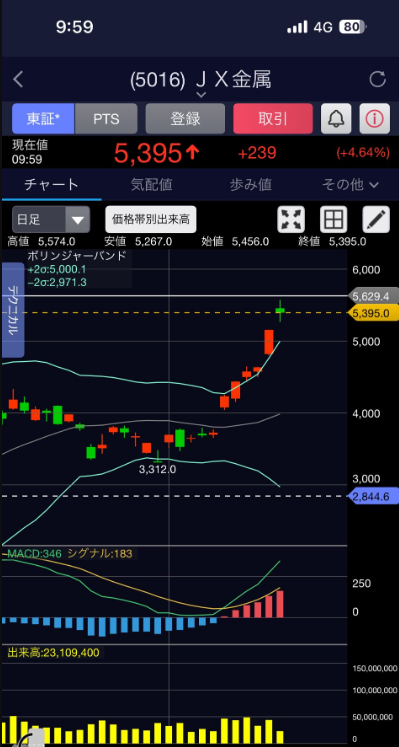The height and width of the screenshot is (747, 399).
Task: Tap the latest green candlestick
Action: click(x=280, y=311)
